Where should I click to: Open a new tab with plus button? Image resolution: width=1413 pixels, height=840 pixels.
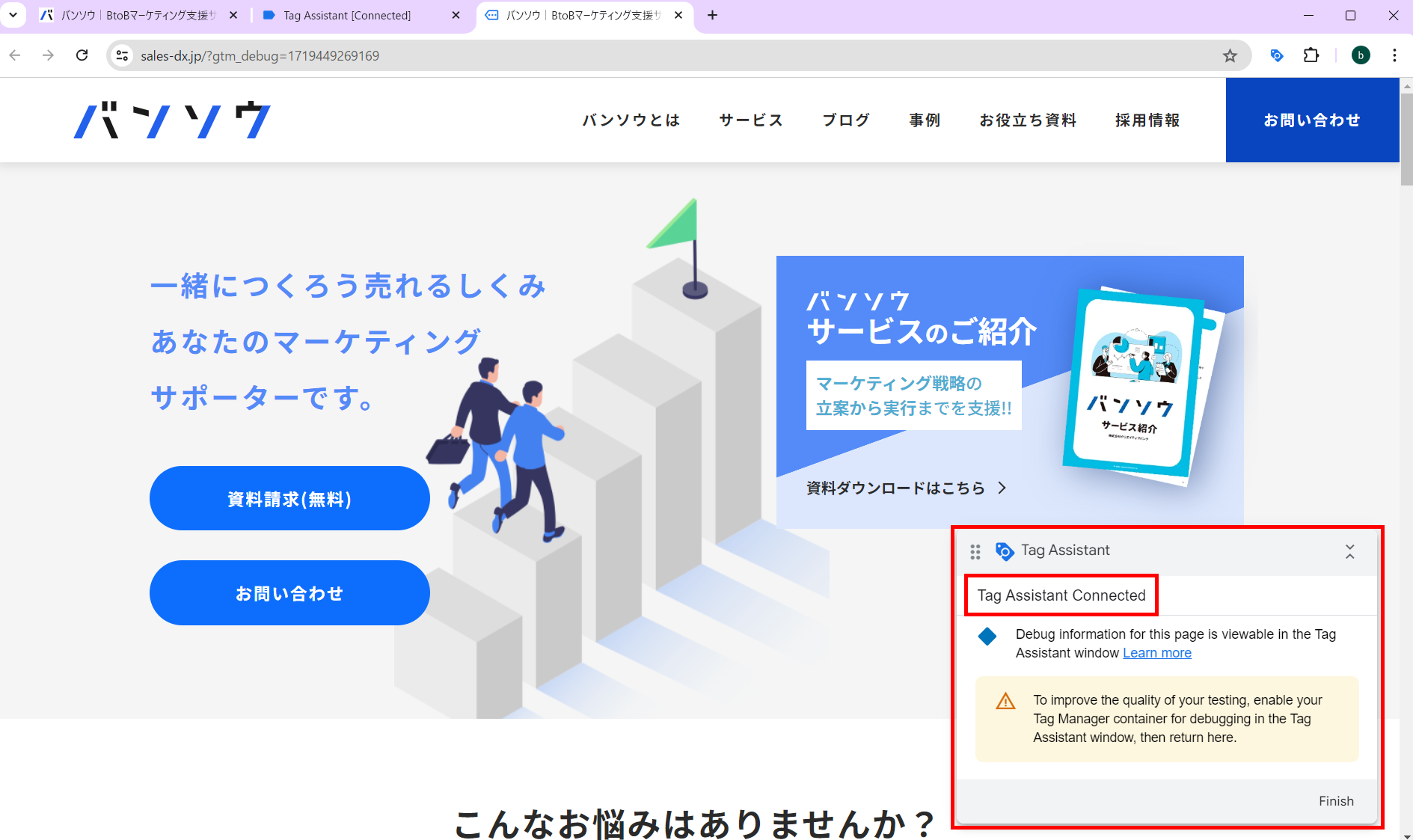pyautogui.click(x=712, y=15)
